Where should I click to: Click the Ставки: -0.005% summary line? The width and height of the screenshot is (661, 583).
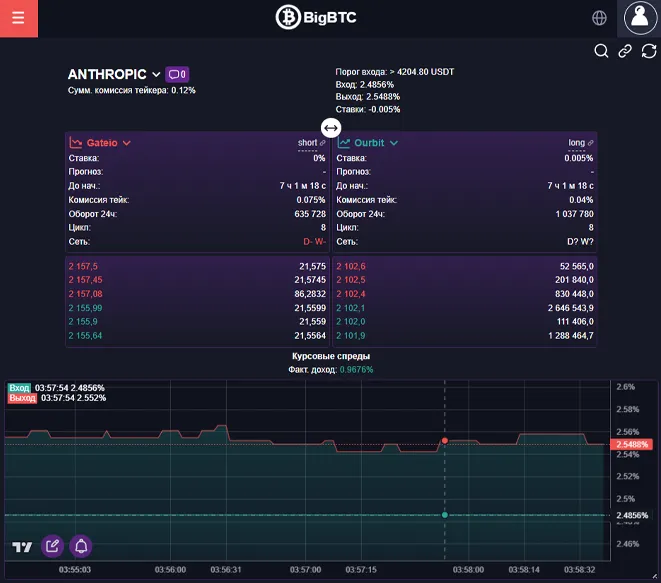point(368,110)
